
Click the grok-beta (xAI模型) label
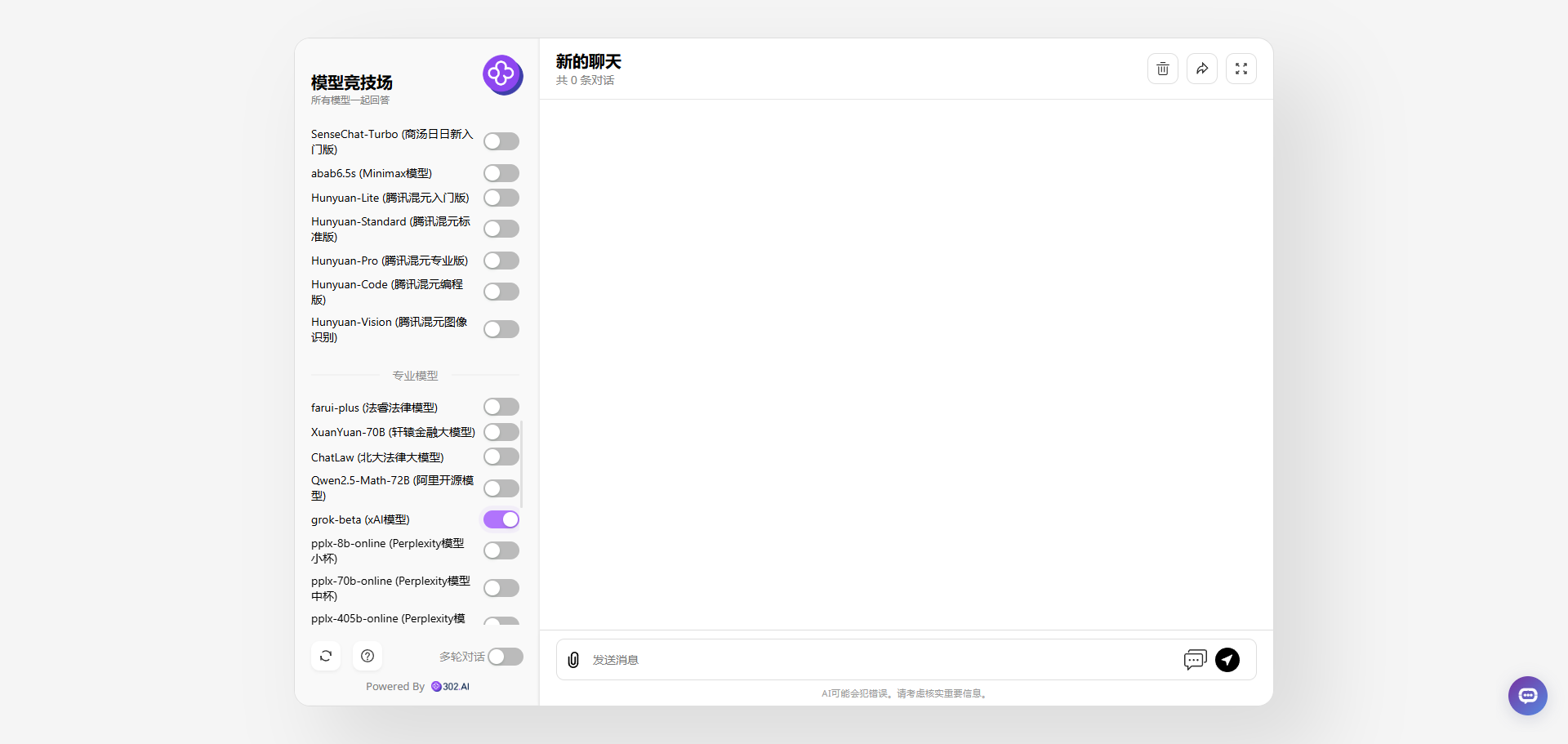point(360,520)
